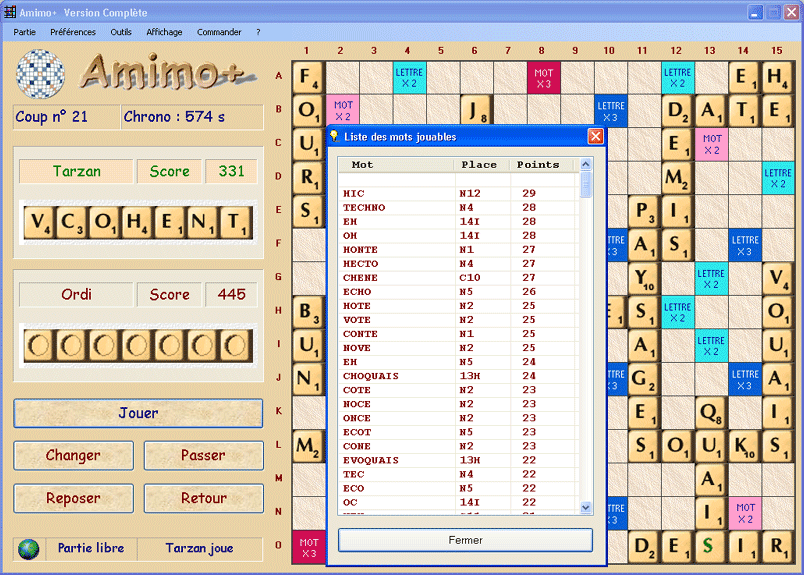Select the T tile in Tarzan's rack
This screenshot has height=575, width=804.
[236, 223]
